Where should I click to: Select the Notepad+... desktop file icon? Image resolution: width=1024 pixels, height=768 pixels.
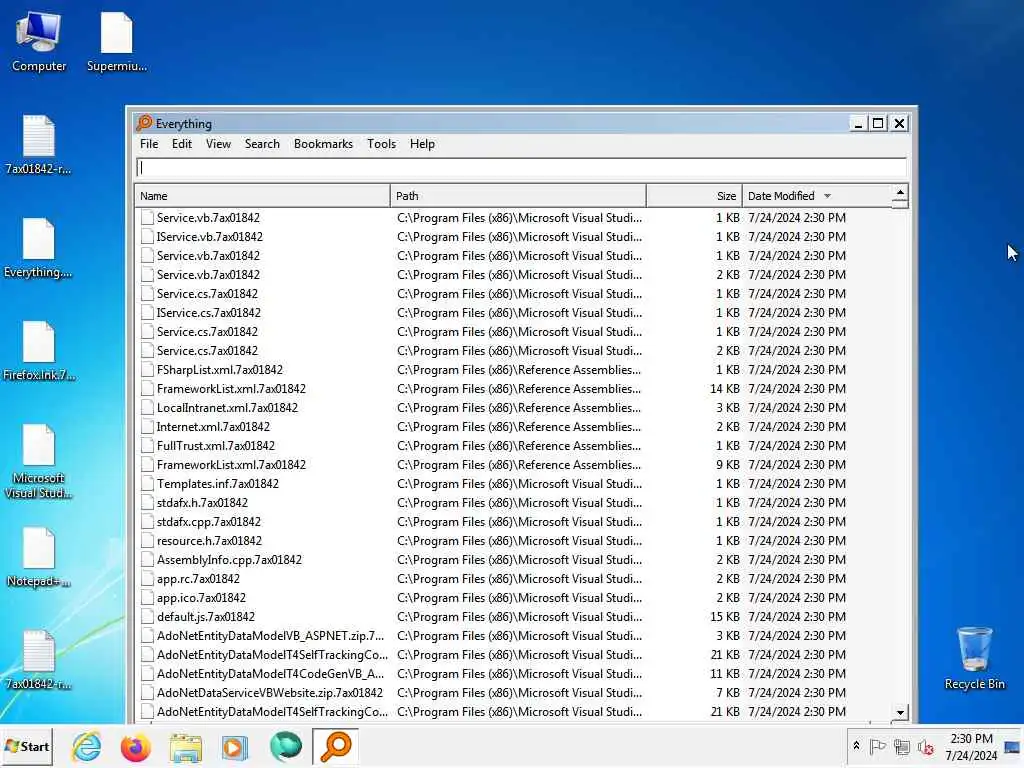coord(39,558)
